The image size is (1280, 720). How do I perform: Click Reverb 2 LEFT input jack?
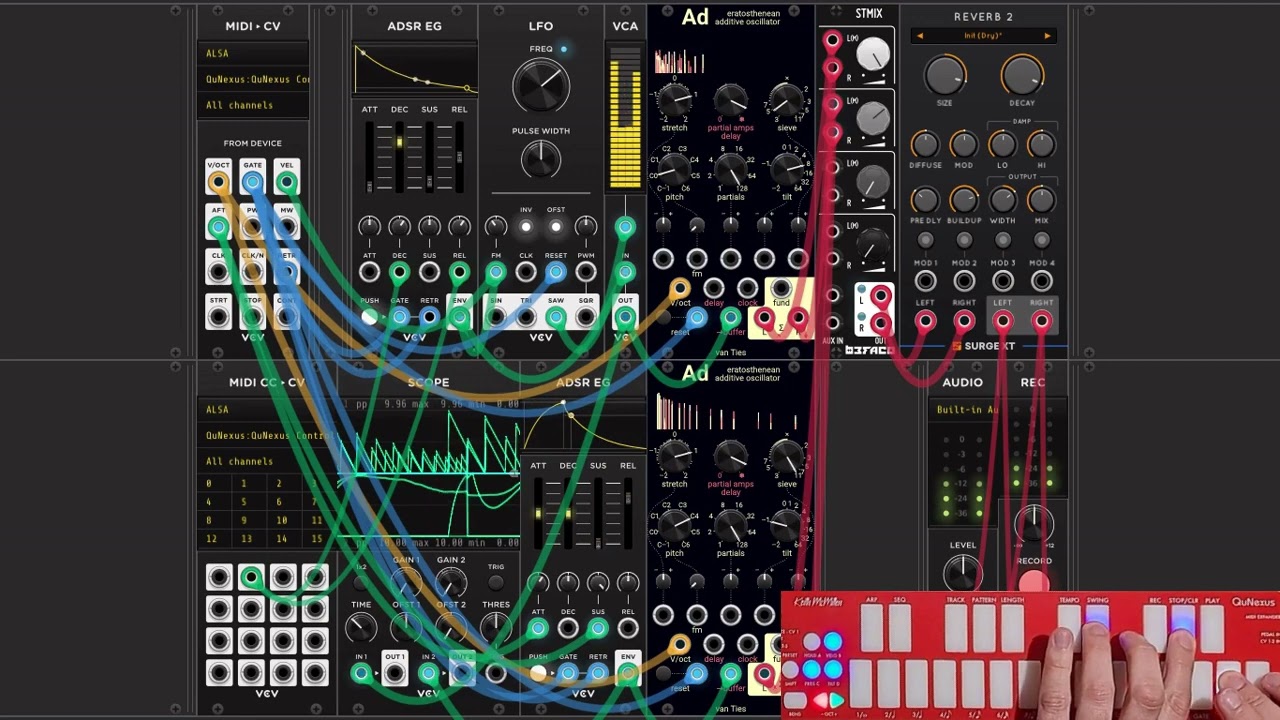tap(925, 321)
